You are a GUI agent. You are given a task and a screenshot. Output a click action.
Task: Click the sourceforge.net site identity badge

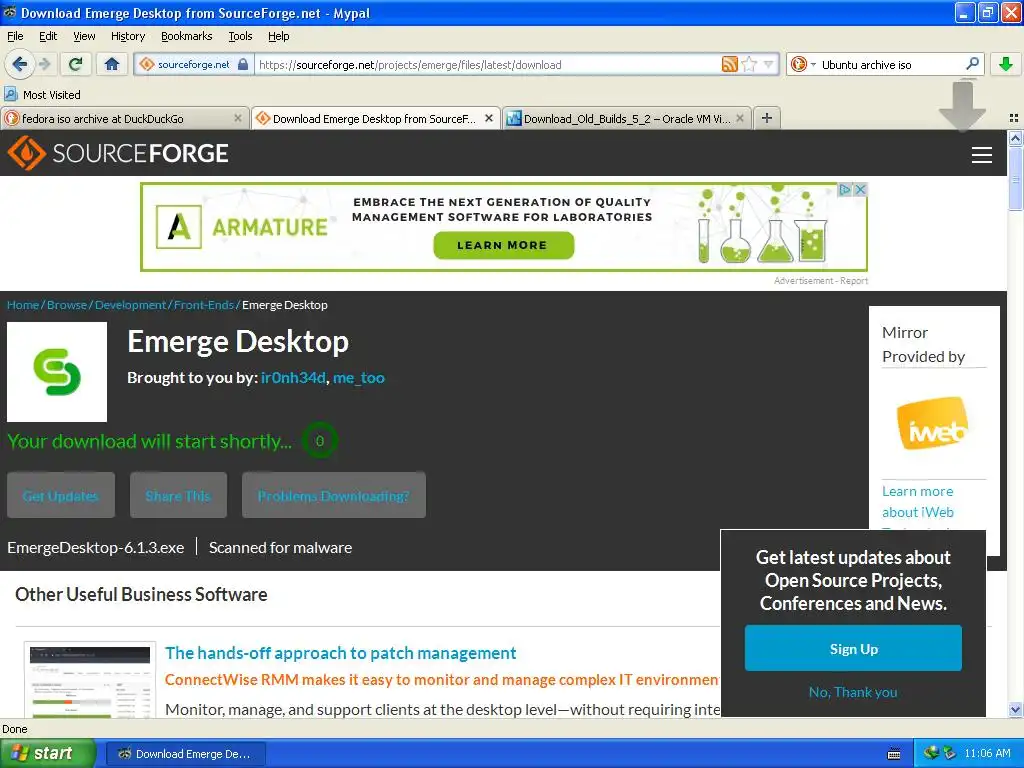(193, 64)
